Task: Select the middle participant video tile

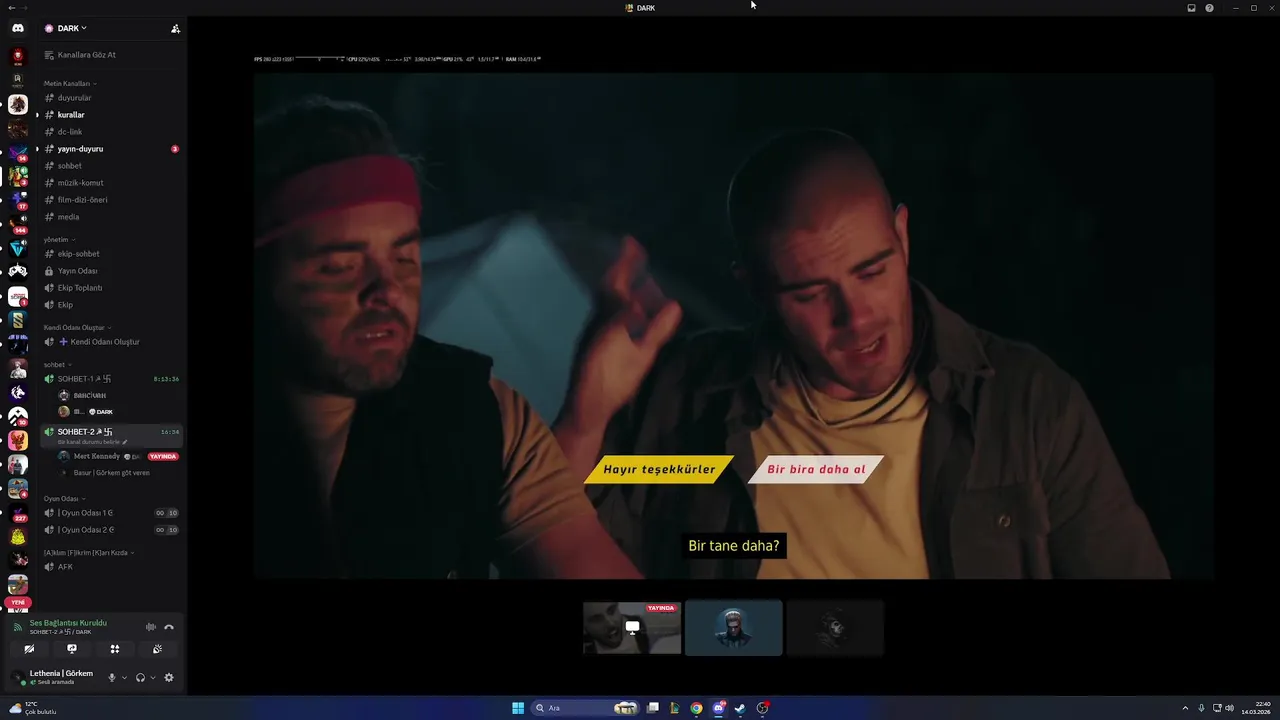Action: (734, 628)
